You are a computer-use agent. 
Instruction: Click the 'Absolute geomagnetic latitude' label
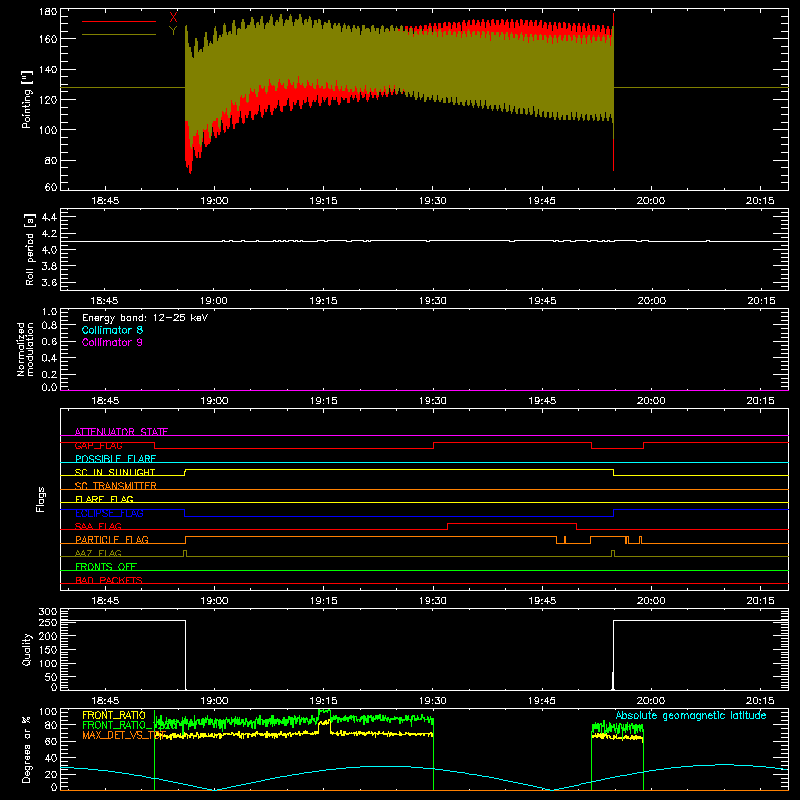pos(691,715)
